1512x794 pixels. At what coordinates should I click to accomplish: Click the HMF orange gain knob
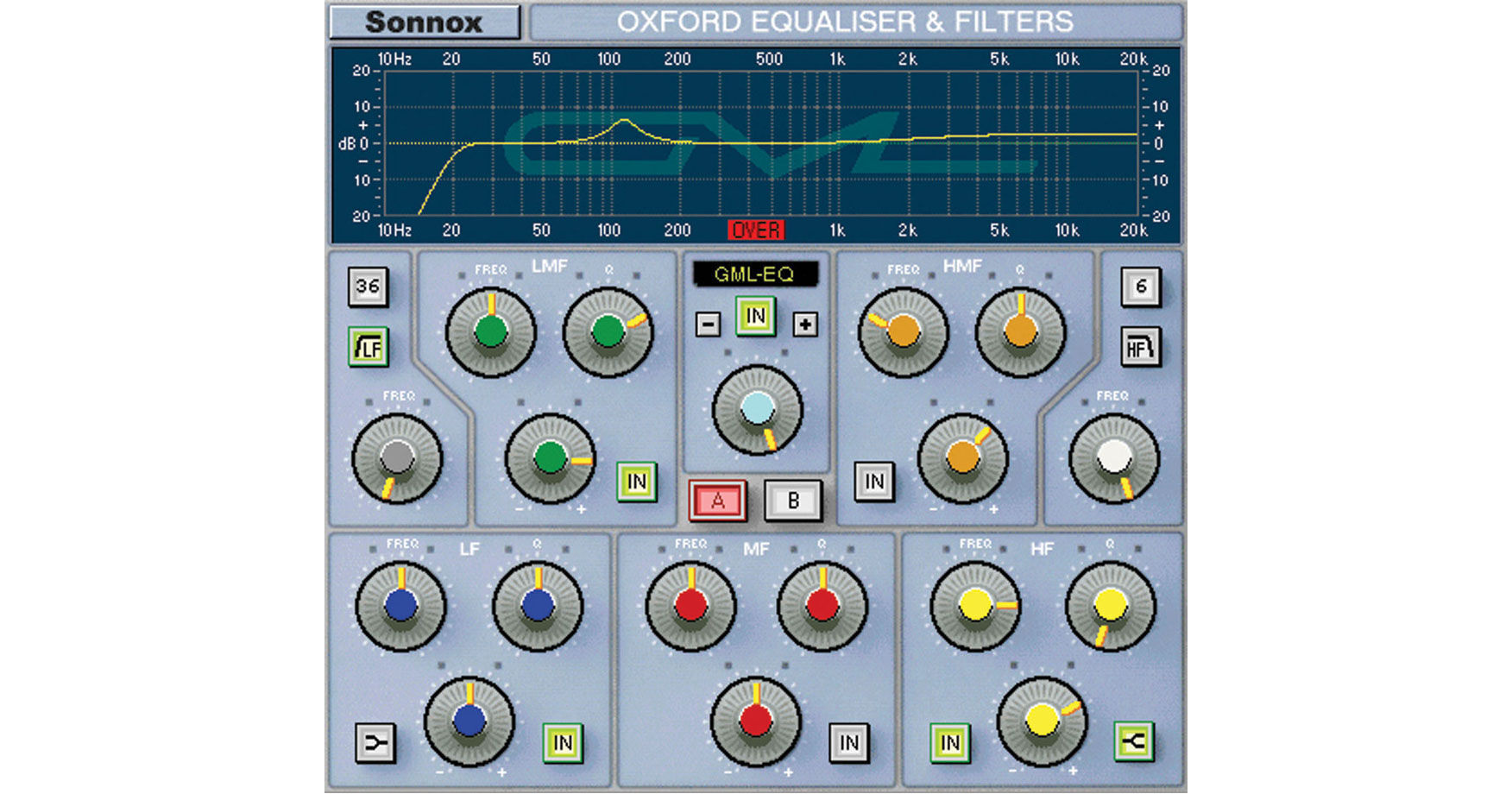pos(962,458)
